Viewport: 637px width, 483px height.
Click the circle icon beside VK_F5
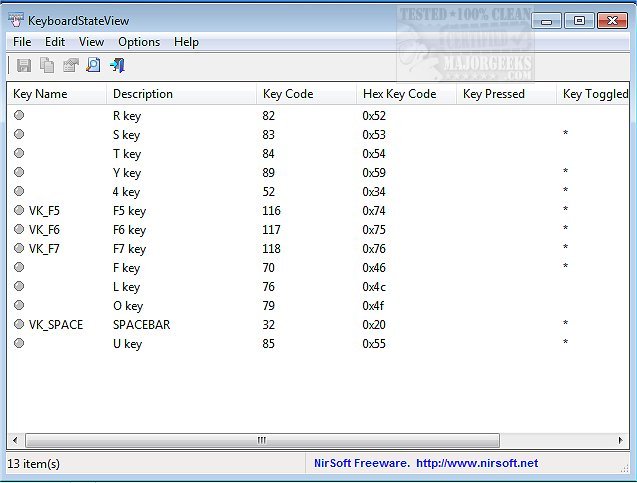19,210
